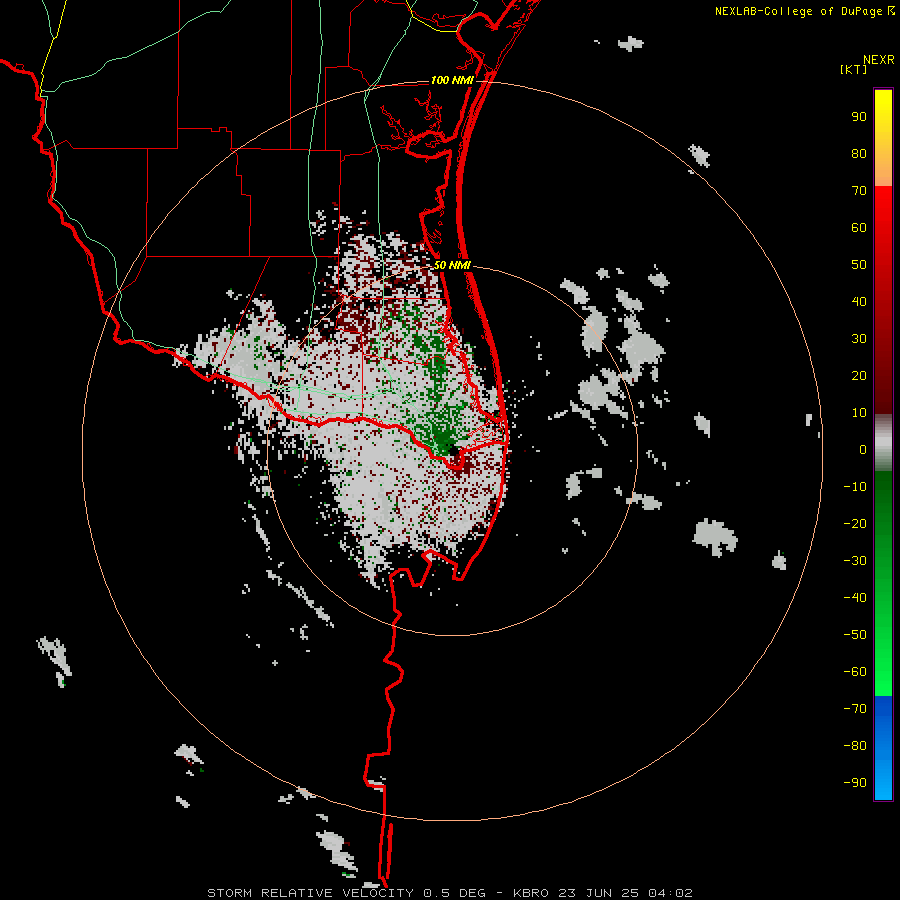Image resolution: width=900 pixels, height=900 pixels.
Task: Click the 20 value on velocity scale
Action: 859,376
